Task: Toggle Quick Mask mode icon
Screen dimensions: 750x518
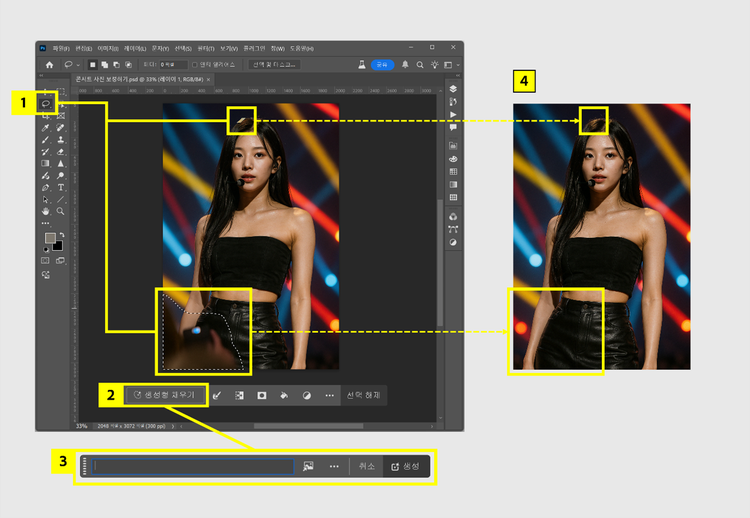Action: [x=45, y=261]
